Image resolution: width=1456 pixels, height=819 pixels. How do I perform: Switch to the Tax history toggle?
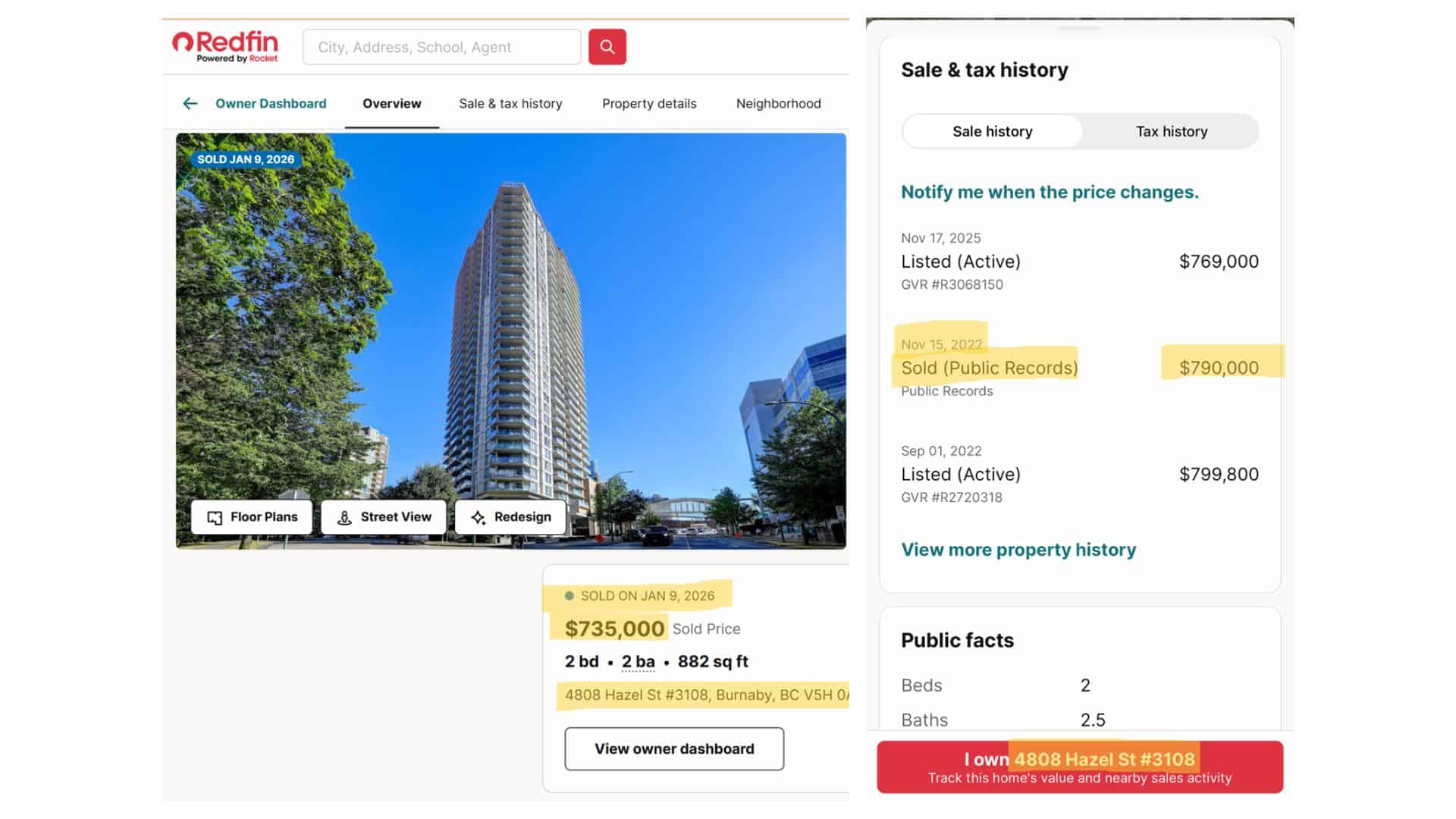(1171, 130)
